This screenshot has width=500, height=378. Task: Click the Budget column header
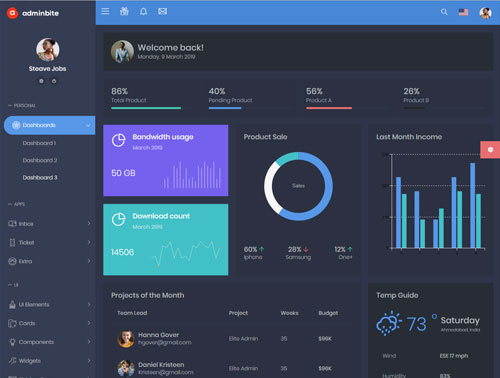click(328, 313)
